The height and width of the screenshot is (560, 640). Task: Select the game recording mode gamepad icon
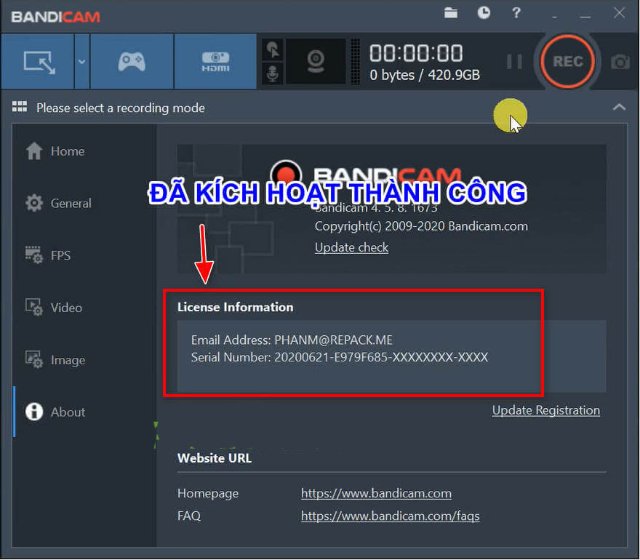[131, 62]
